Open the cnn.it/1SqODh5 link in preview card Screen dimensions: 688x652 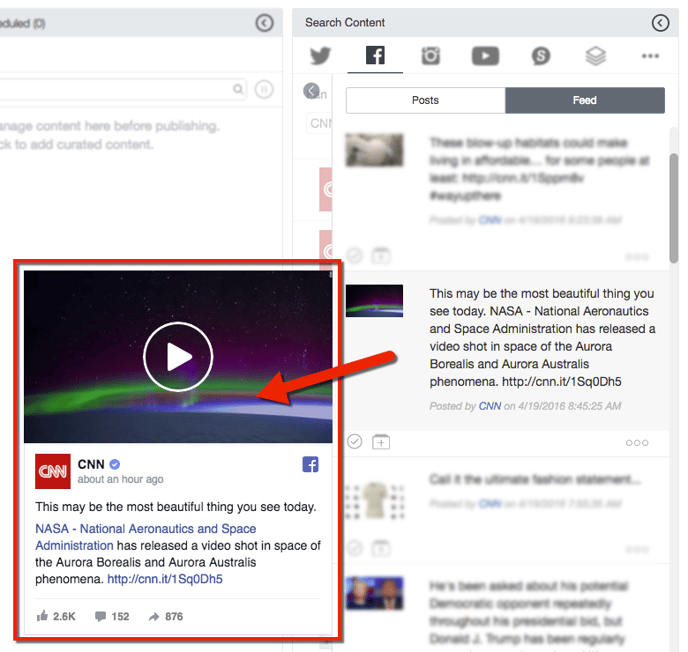click(165, 579)
